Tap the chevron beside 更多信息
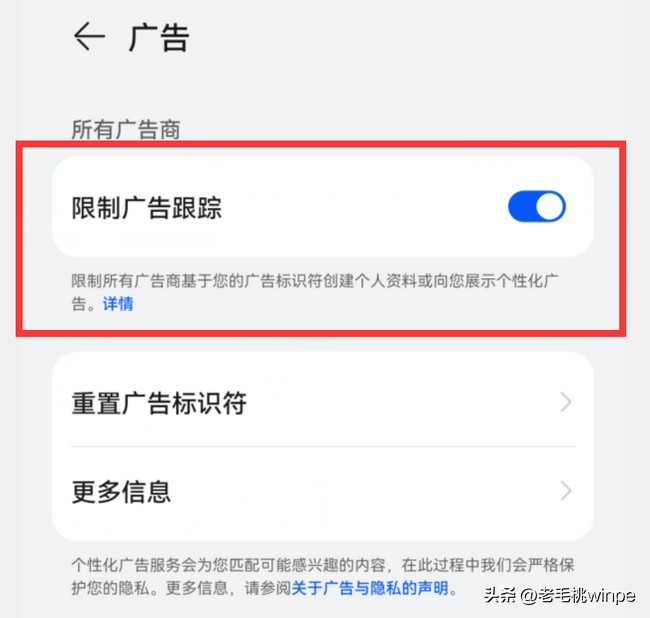650x618 pixels. 566,491
